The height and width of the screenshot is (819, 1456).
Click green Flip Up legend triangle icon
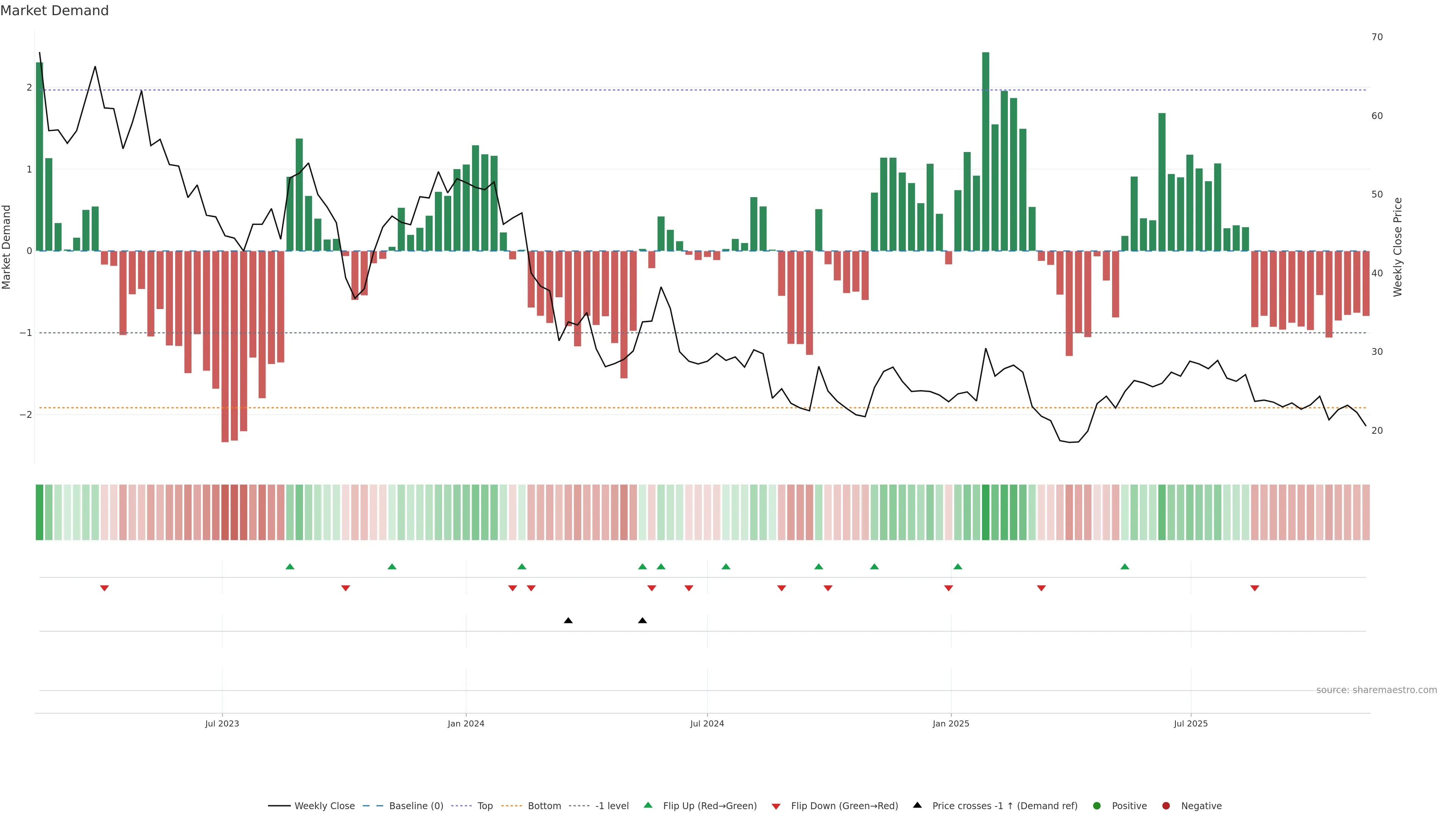[x=648, y=805]
